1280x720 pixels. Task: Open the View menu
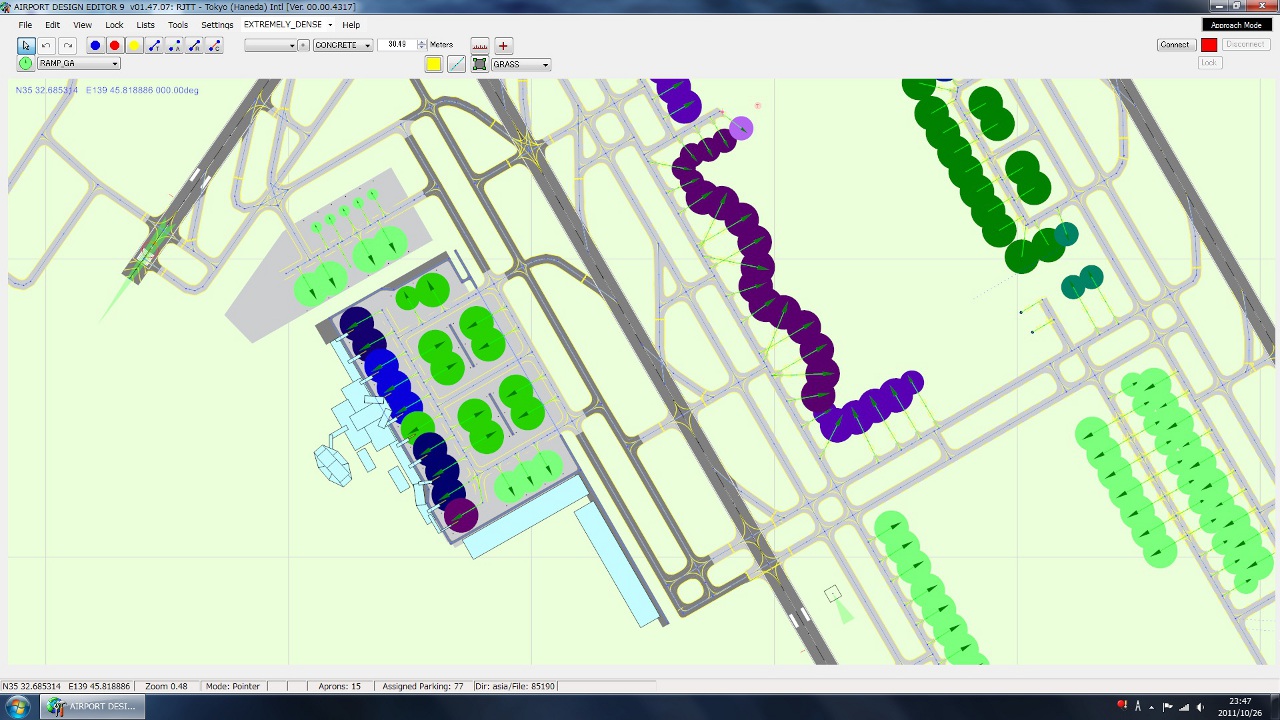coord(83,24)
